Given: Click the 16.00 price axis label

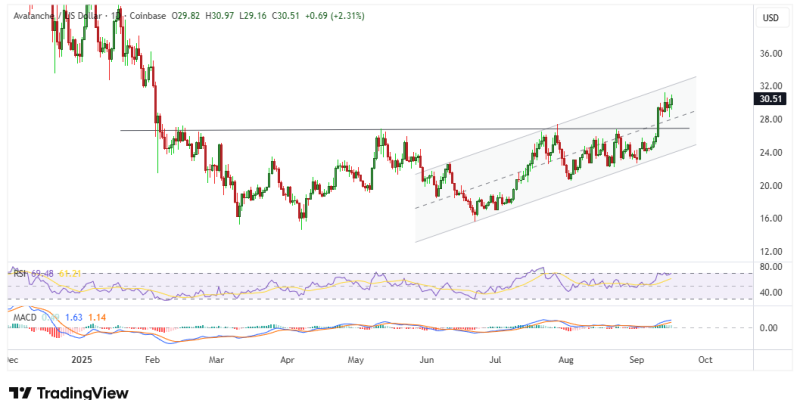Looking at the screenshot, I should (x=770, y=218).
